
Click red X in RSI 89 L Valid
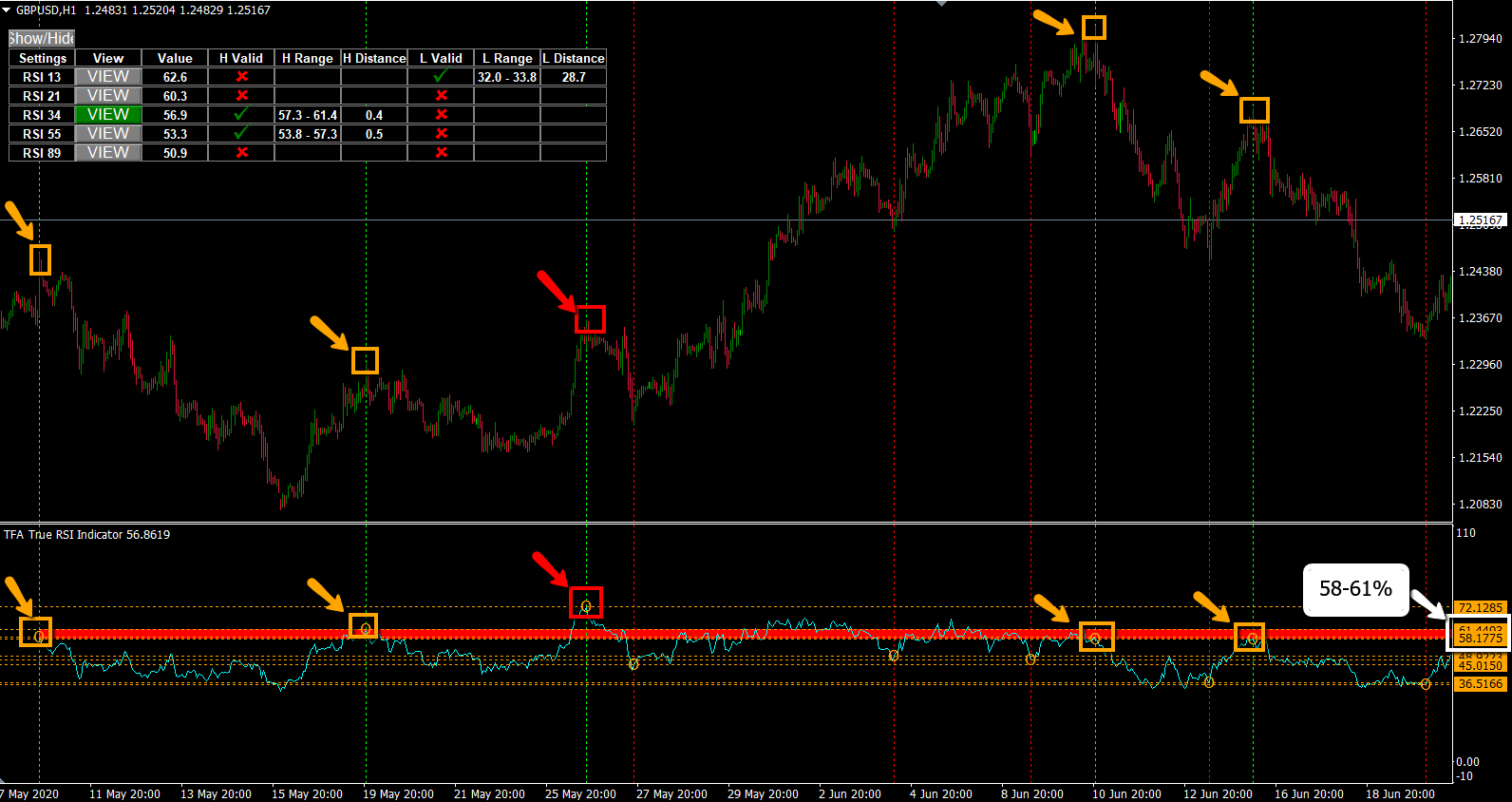(442, 152)
